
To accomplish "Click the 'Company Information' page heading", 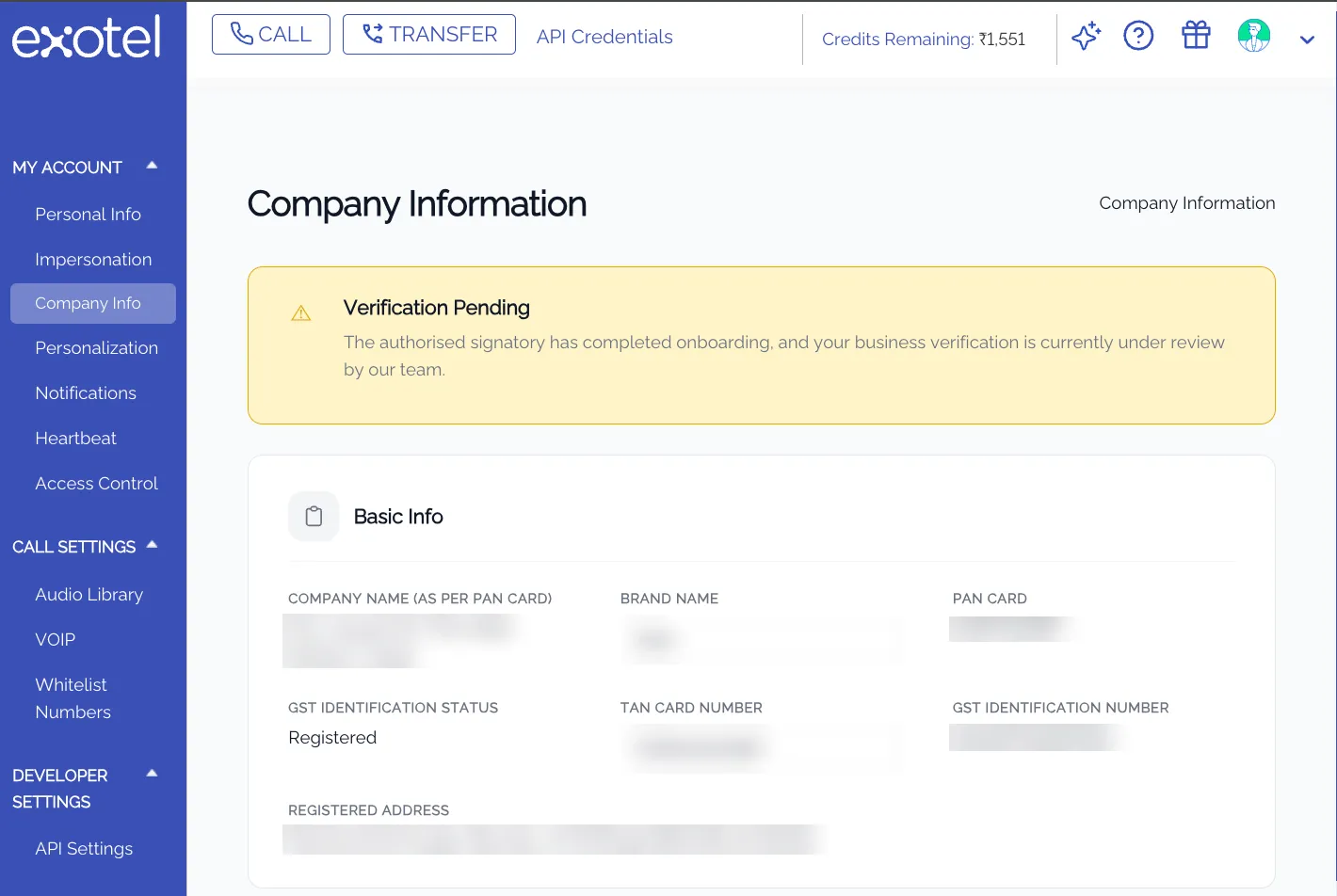I will coord(417,204).
